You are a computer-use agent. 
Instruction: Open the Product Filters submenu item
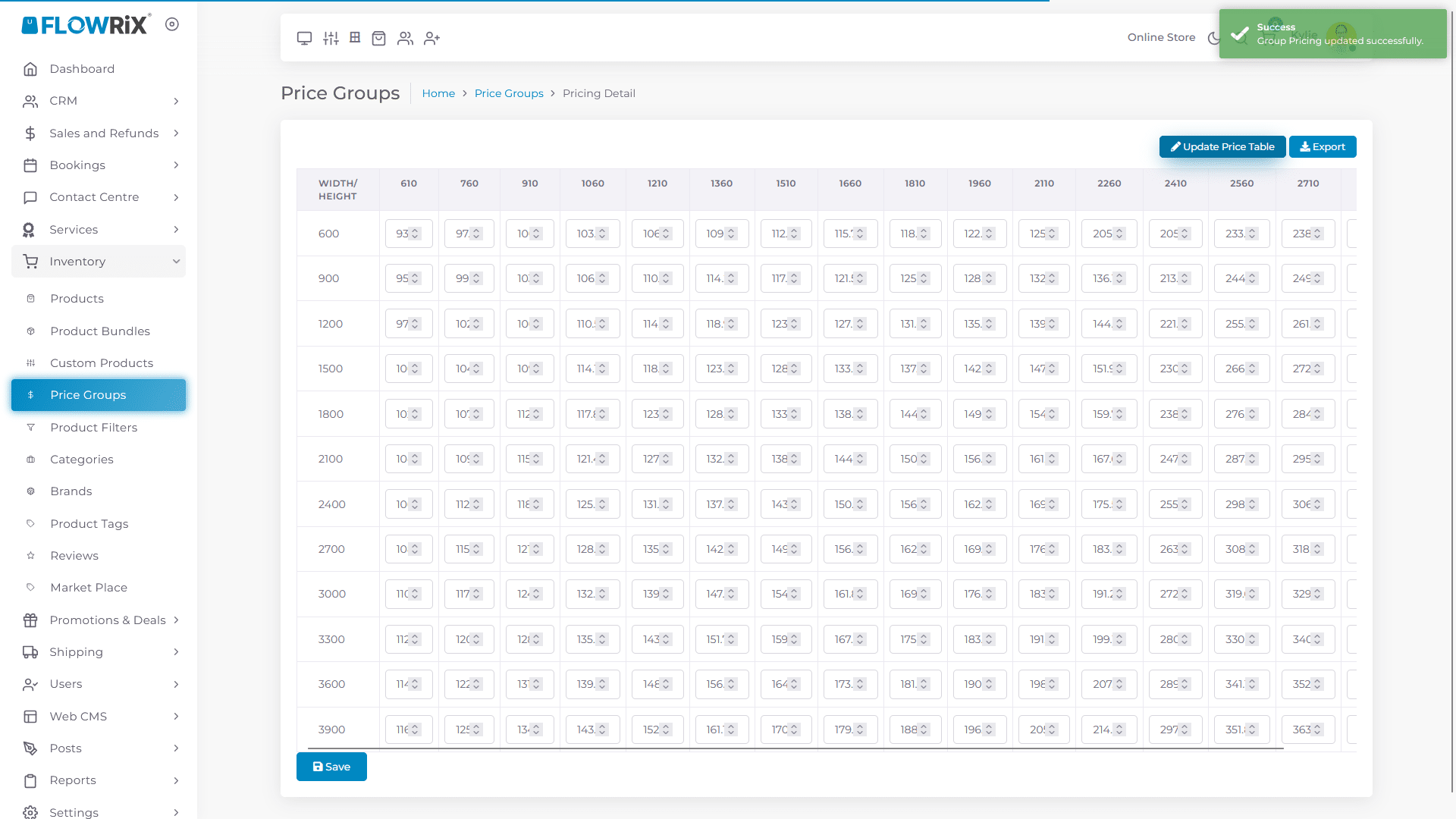coord(93,428)
